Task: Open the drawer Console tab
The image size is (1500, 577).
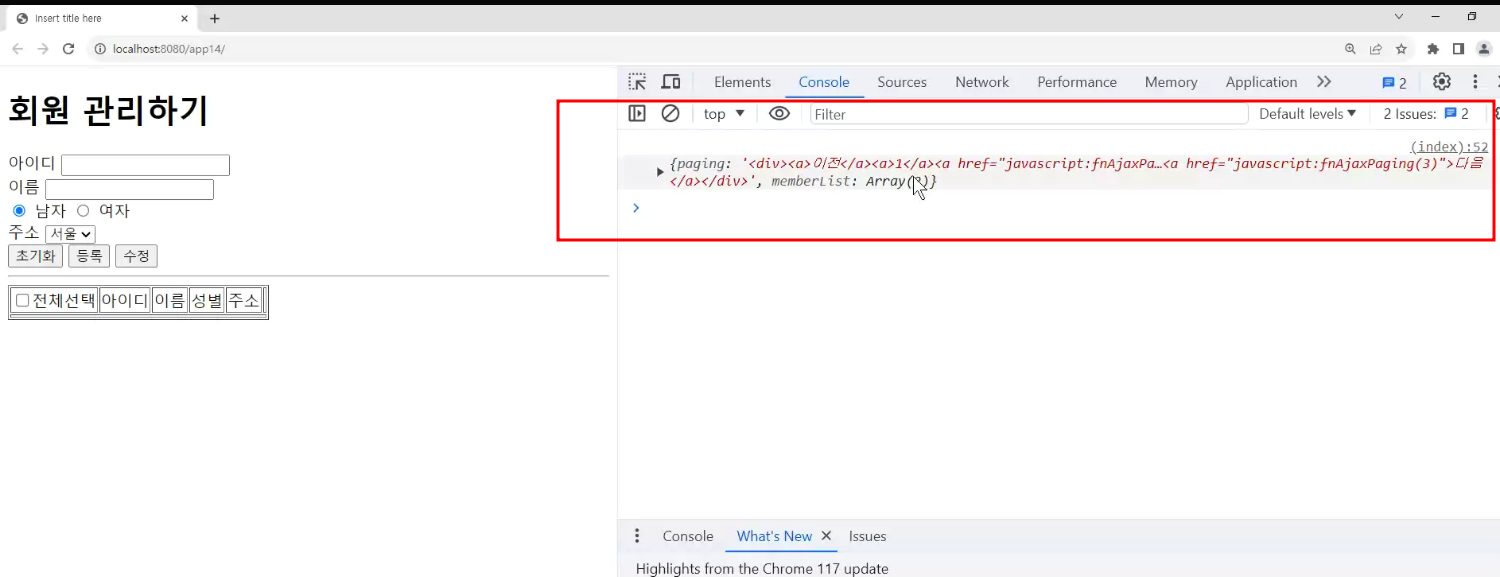Action: 688,536
